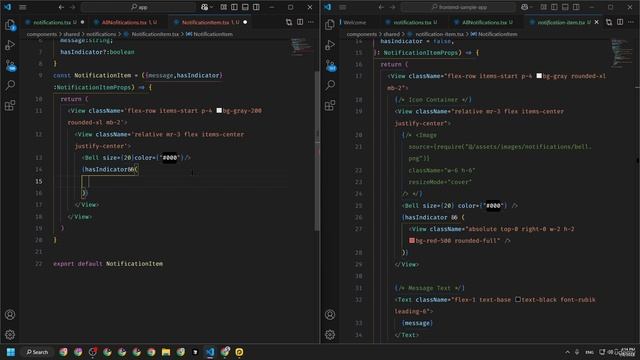Open Search view in left window
The width and height of the screenshot is (640, 360).
pos(10,85)
